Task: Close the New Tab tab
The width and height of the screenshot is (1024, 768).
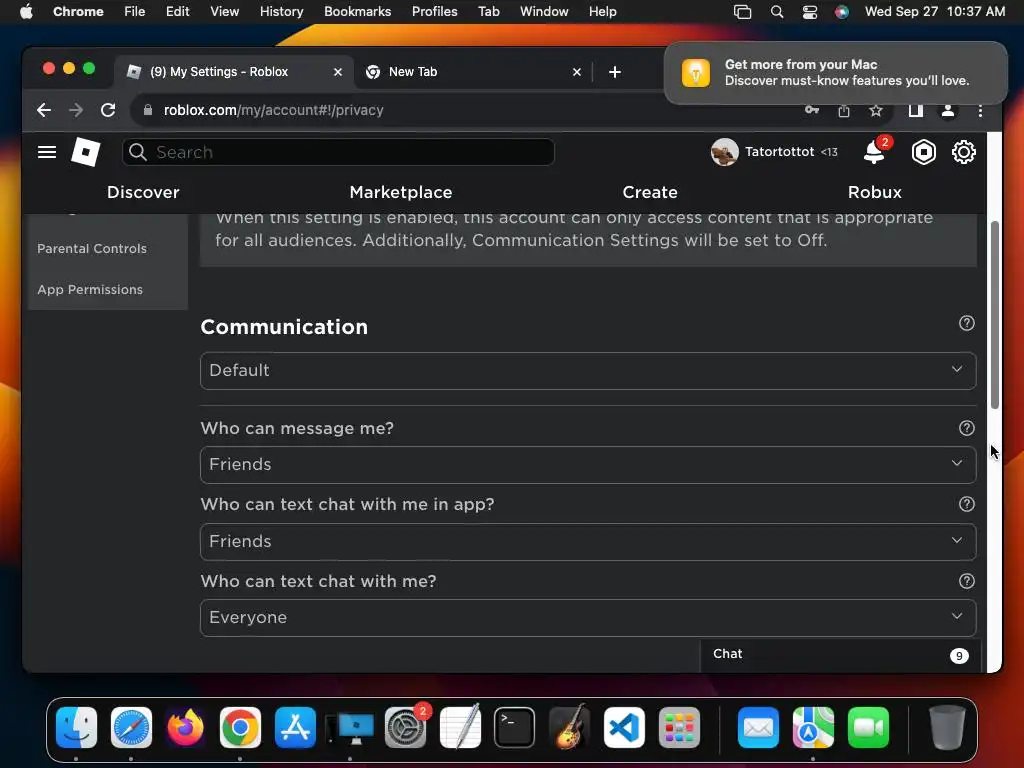Action: click(577, 72)
